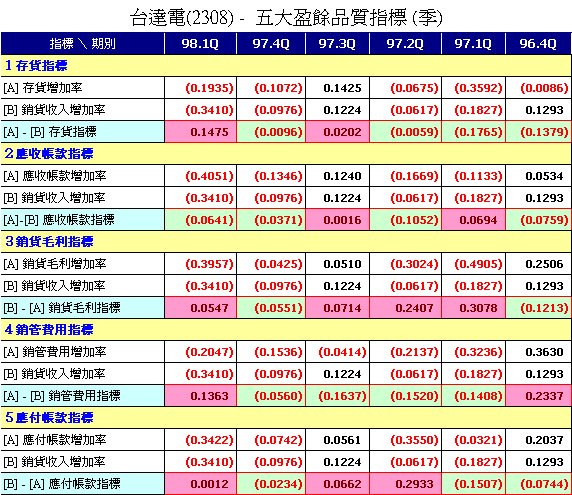This screenshot has width=572, height=495.
Task: Click the 指標＼期別 header cell
Action: (x=83, y=44)
